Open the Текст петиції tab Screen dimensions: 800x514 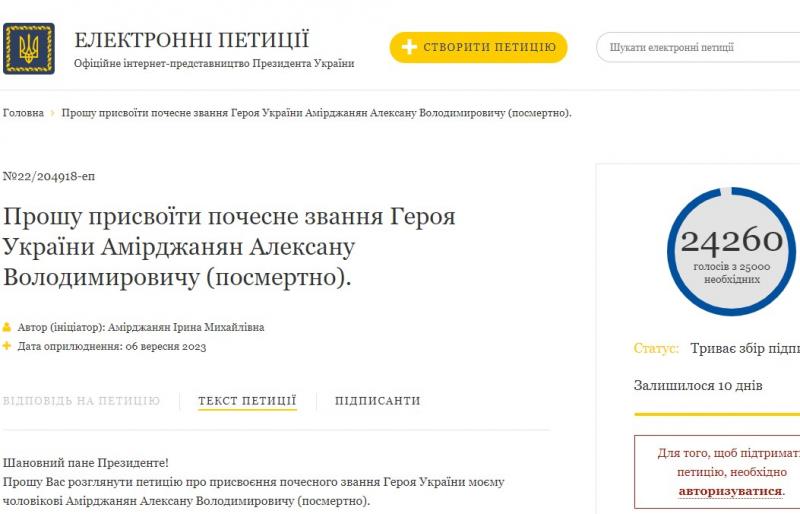[247, 401]
